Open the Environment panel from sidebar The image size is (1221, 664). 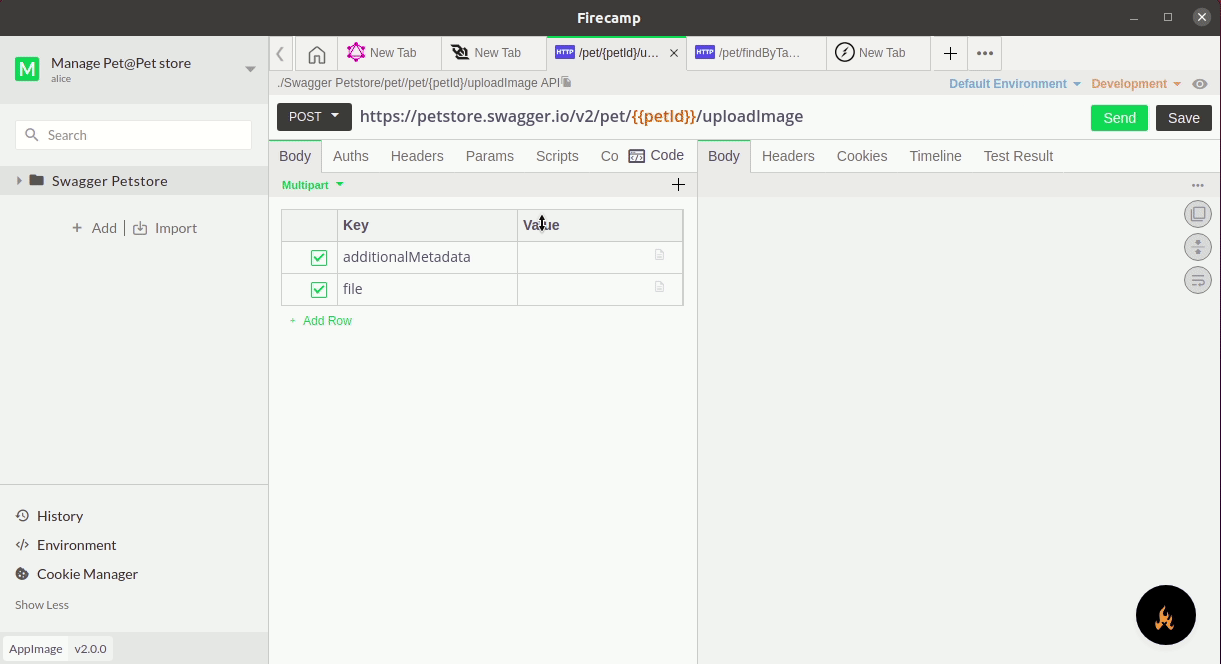click(76, 544)
